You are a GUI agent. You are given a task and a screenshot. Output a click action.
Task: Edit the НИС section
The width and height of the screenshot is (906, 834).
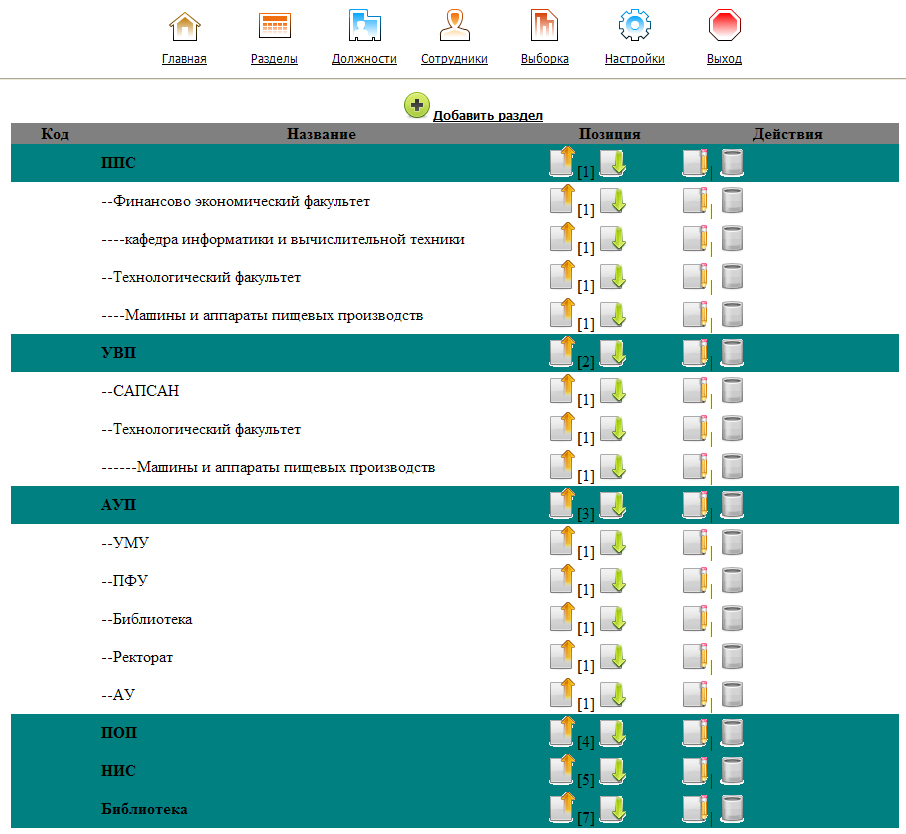click(x=696, y=771)
